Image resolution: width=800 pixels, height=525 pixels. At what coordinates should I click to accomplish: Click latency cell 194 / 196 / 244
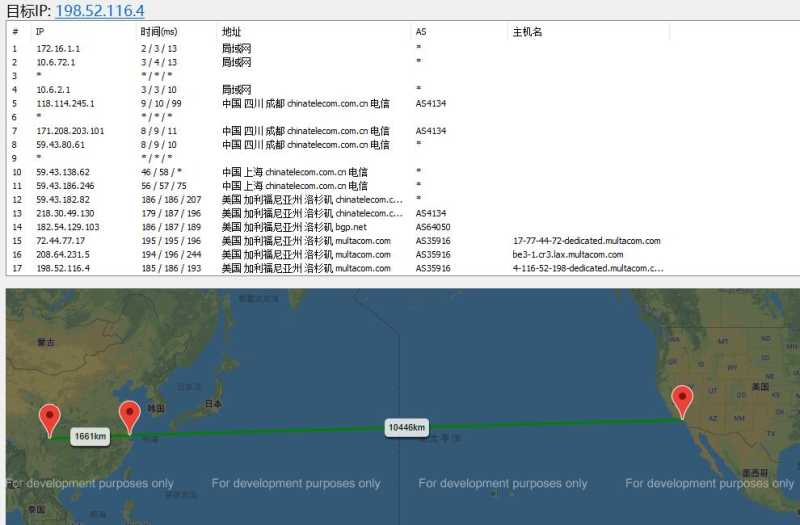coord(171,255)
